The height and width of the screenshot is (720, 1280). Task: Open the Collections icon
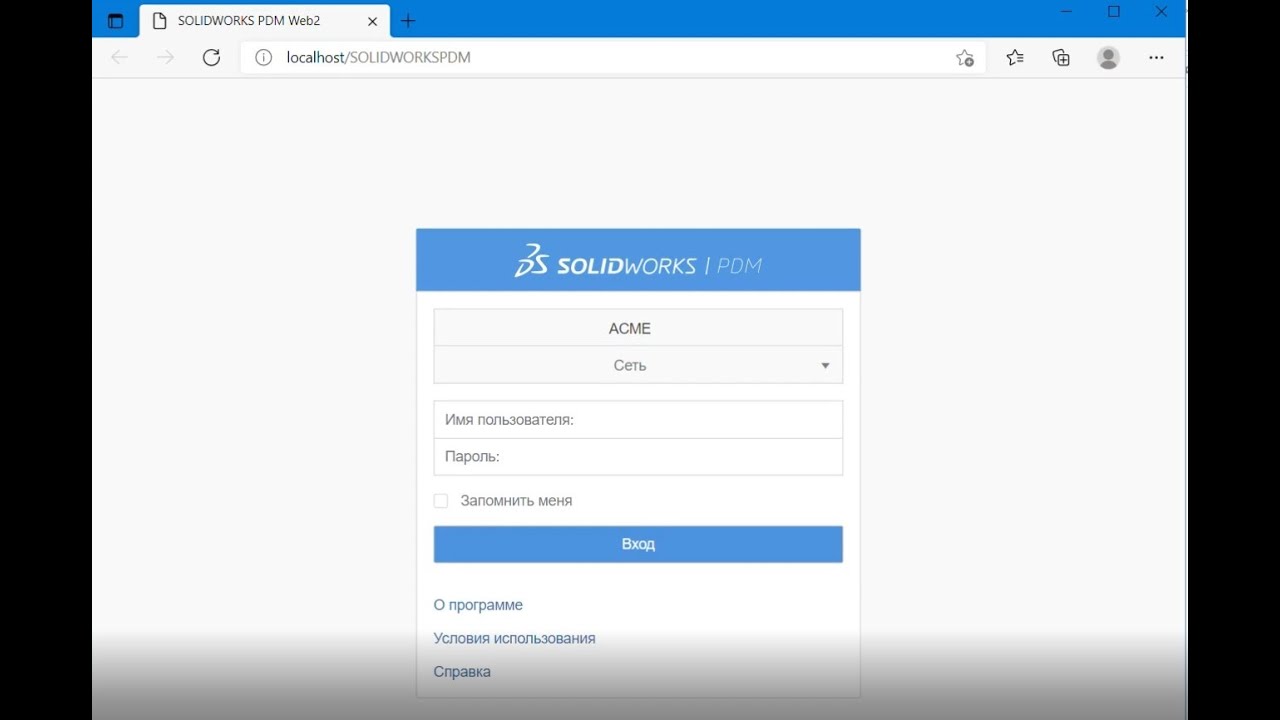click(x=1061, y=58)
